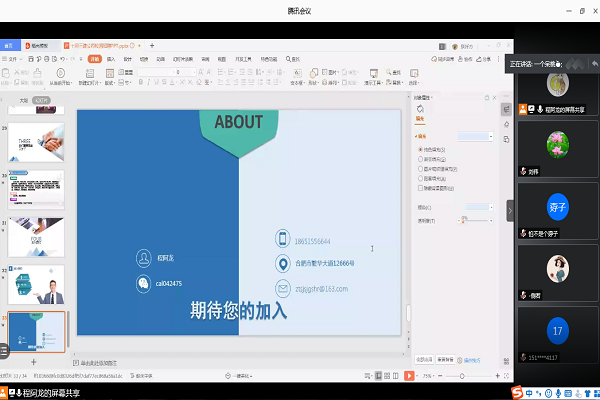This screenshot has width=600, height=400.
Task: Open the Insert (插入) ribbon tab
Action: 111,59
